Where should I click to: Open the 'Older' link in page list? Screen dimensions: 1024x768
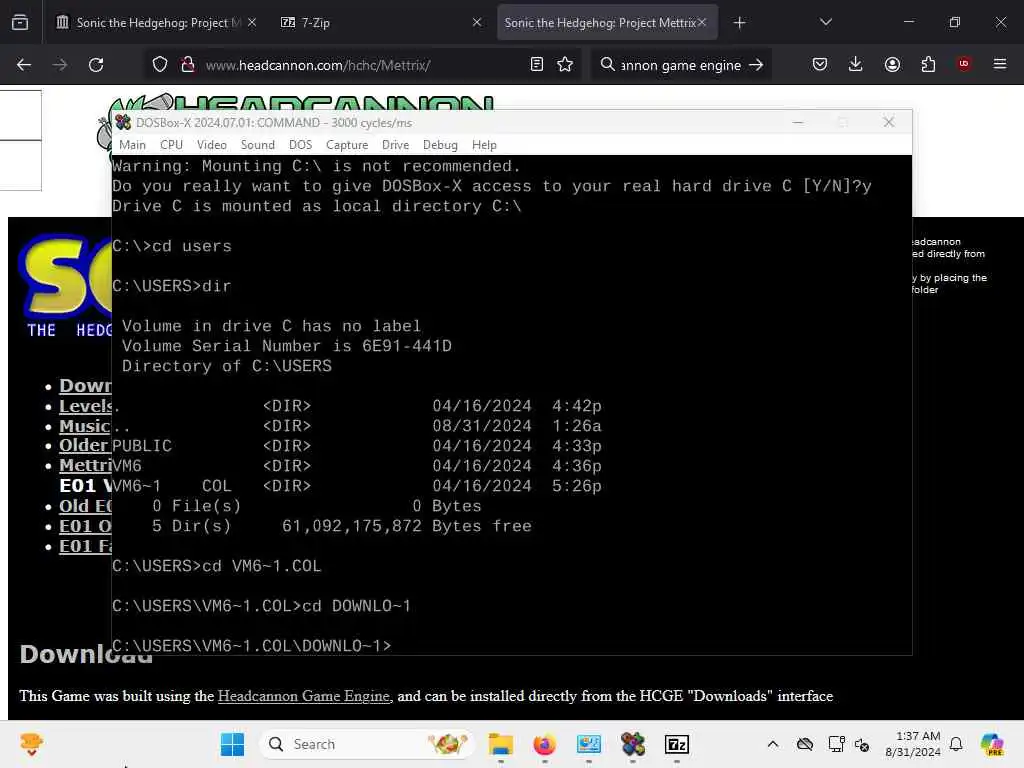click(84, 445)
